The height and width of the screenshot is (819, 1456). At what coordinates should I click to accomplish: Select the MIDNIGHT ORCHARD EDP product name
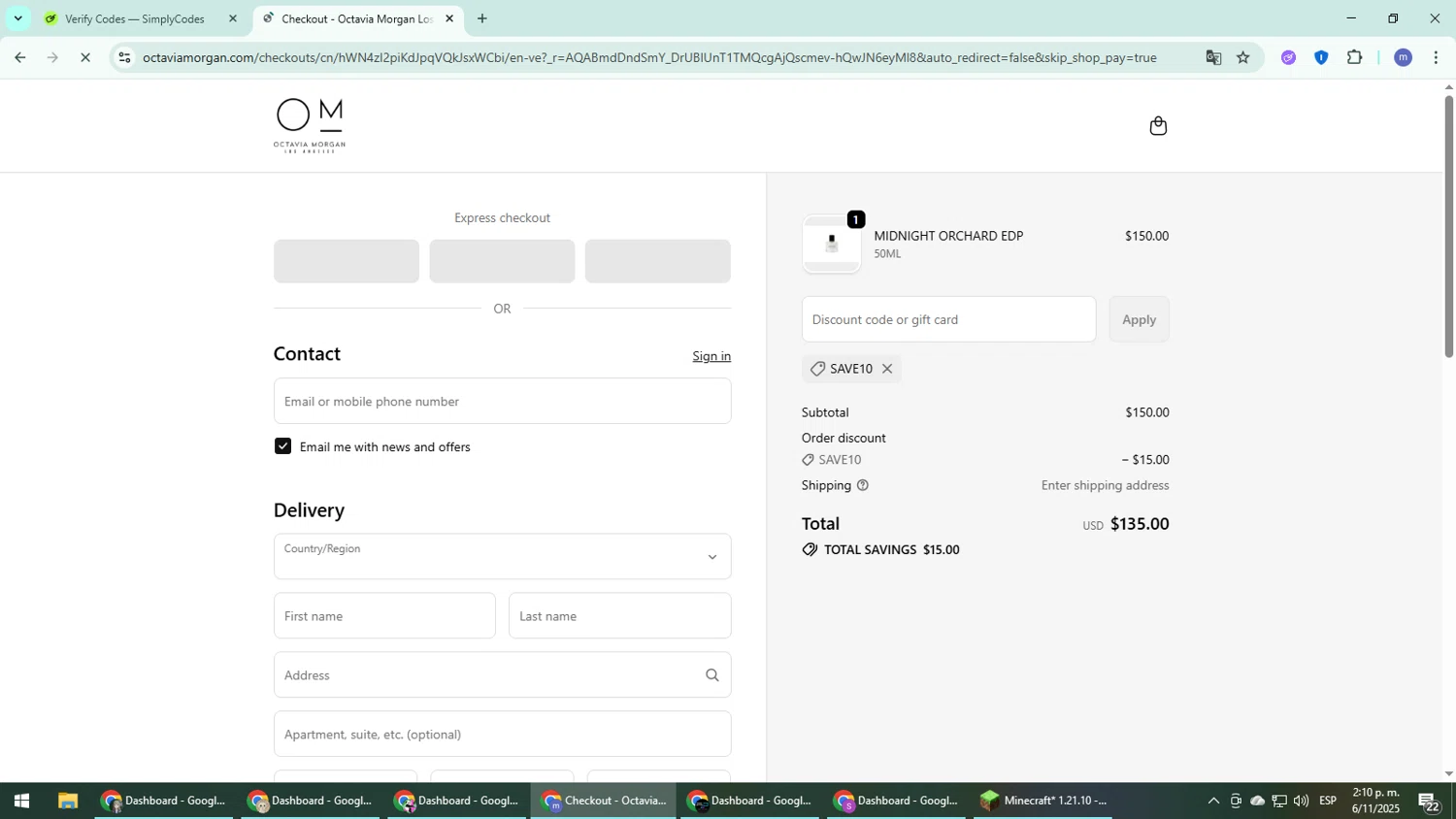click(948, 236)
